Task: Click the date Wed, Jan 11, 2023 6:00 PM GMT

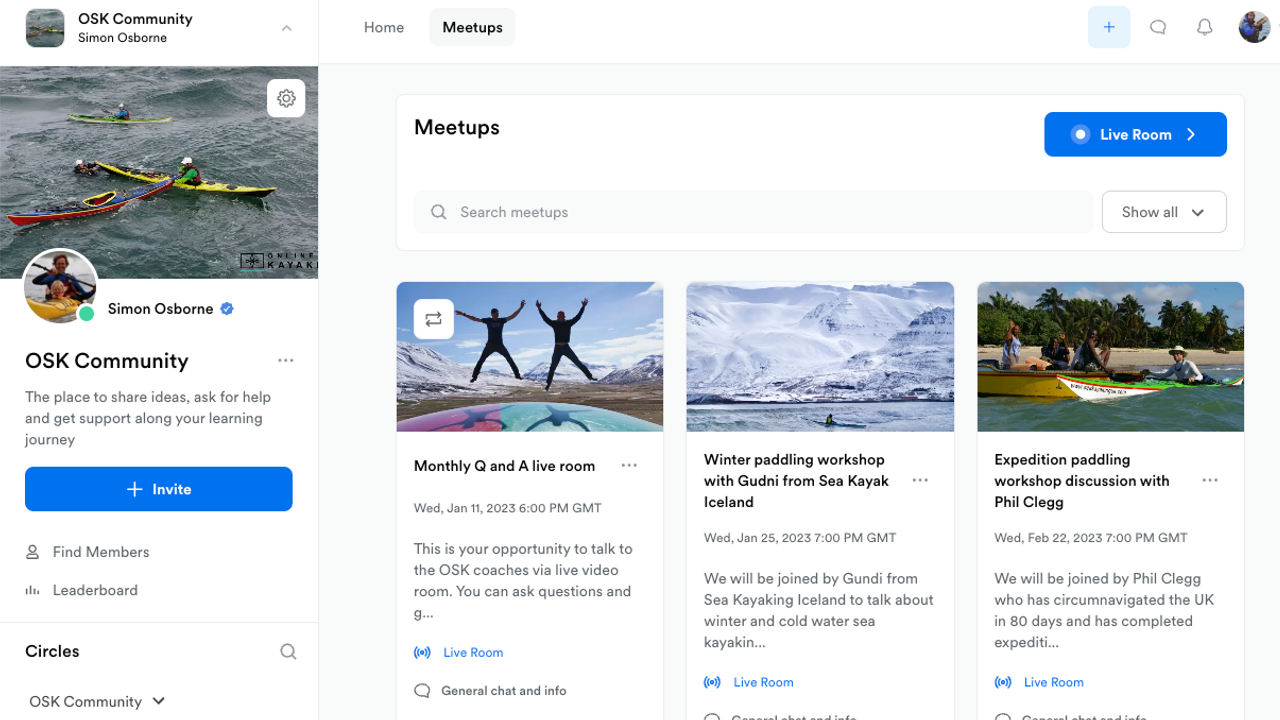Action: pyautogui.click(x=508, y=508)
